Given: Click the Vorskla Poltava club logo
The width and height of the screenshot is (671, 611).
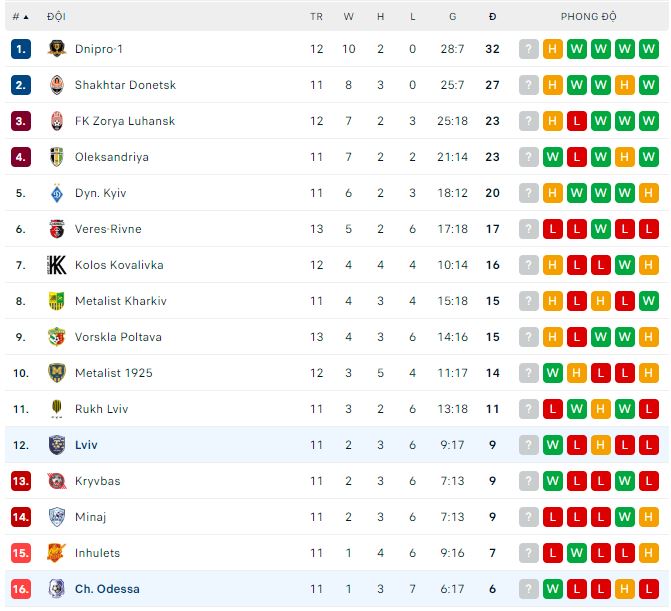Looking at the screenshot, I should pos(56,337).
